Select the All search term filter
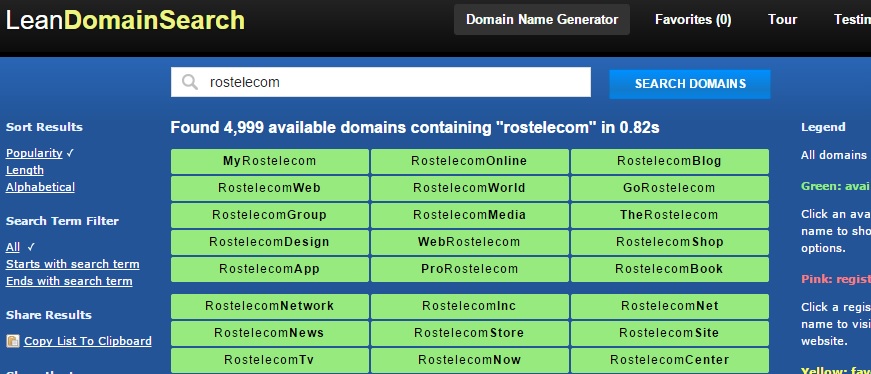This screenshot has width=871, height=374. click(13, 247)
